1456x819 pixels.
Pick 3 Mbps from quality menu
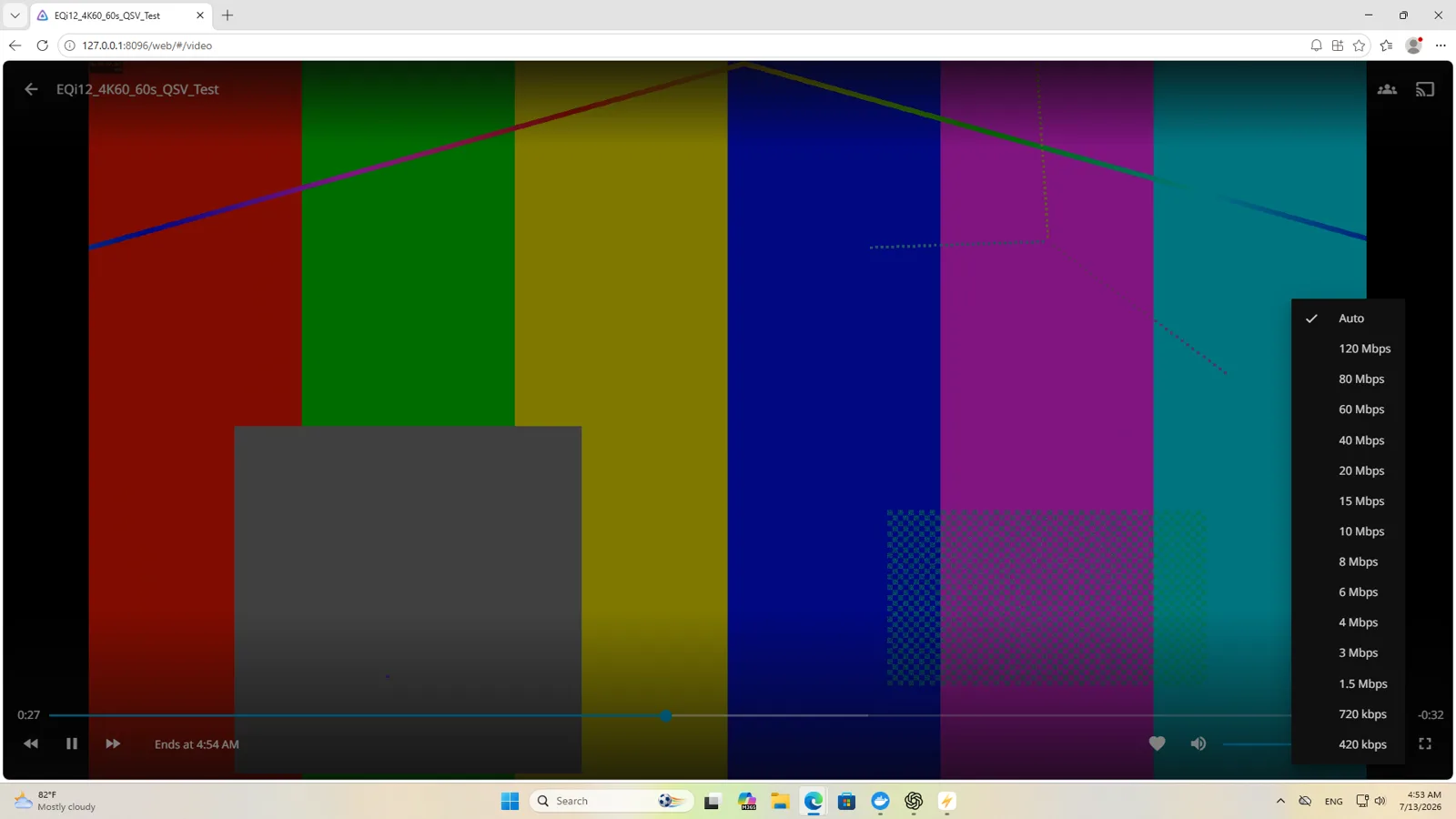click(x=1349, y=652)
